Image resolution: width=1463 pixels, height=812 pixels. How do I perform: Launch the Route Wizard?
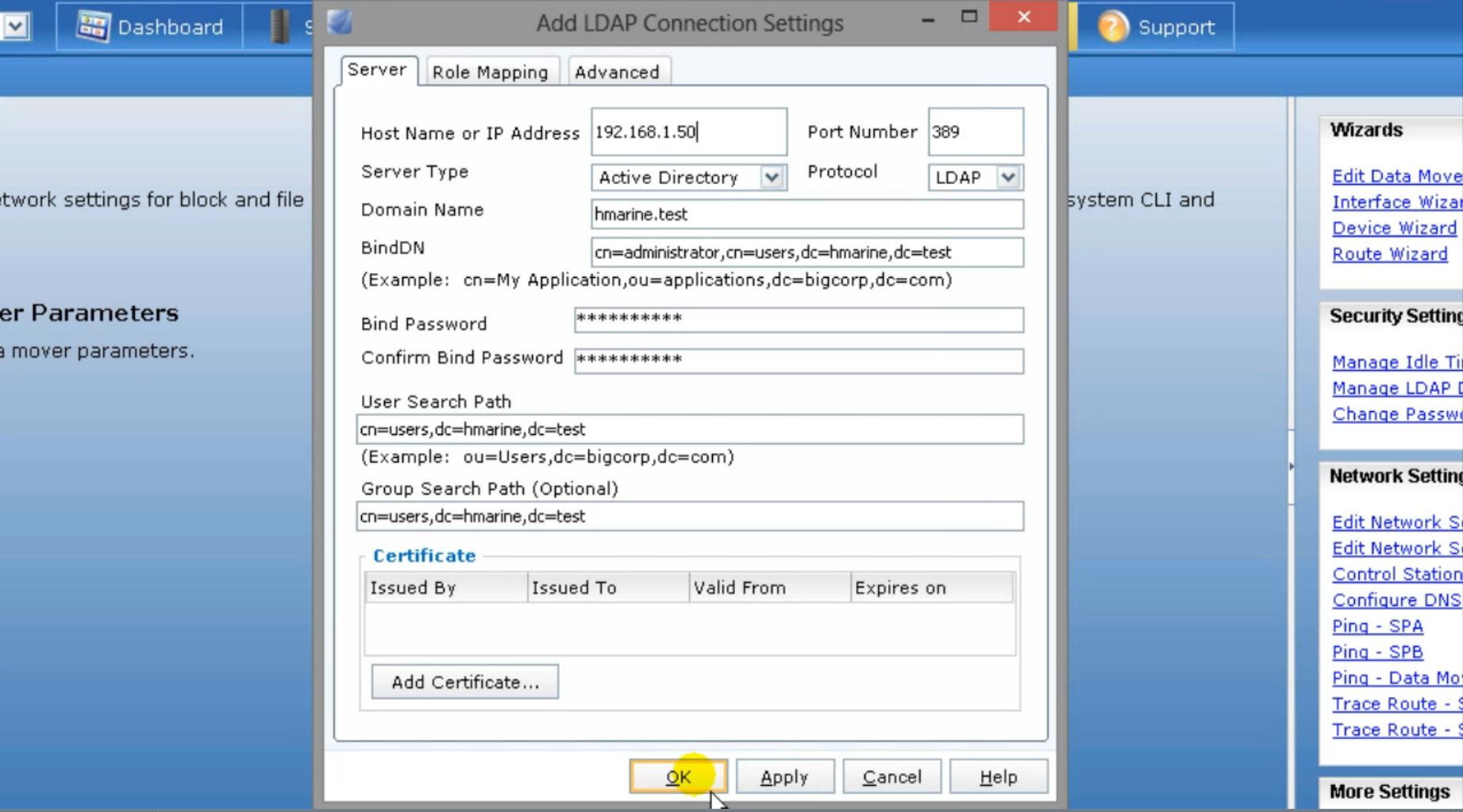click(1390, 253)
